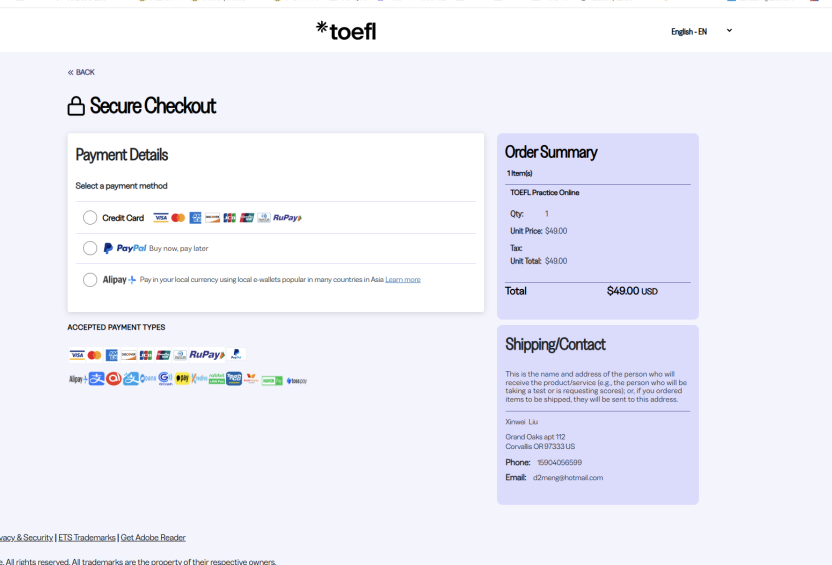Select Alipay+ as payment method
Viewport: 832px width, 565px height.
tap(90, 280)
